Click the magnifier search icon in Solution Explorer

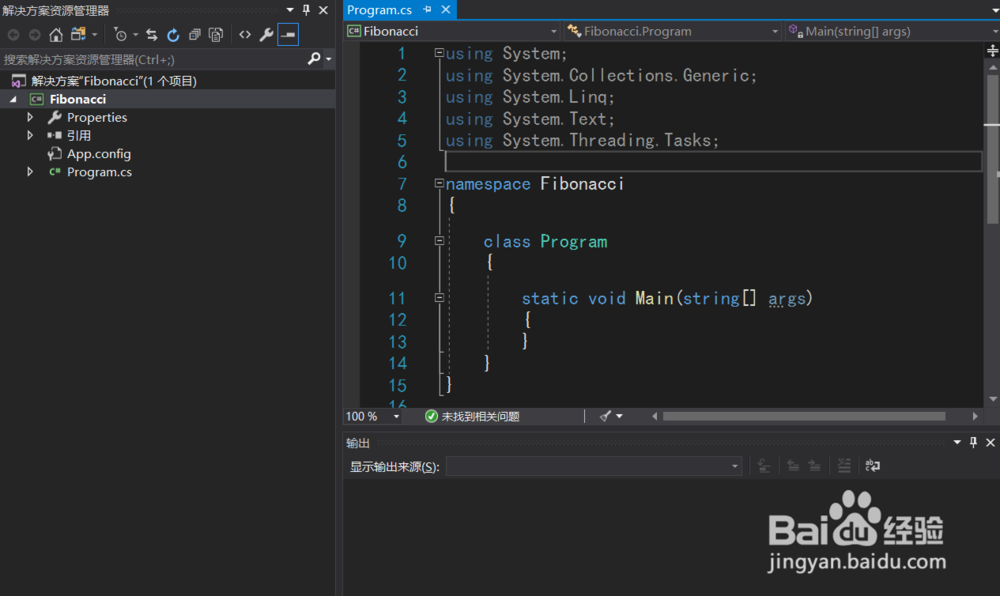click(x=314, y=59)
